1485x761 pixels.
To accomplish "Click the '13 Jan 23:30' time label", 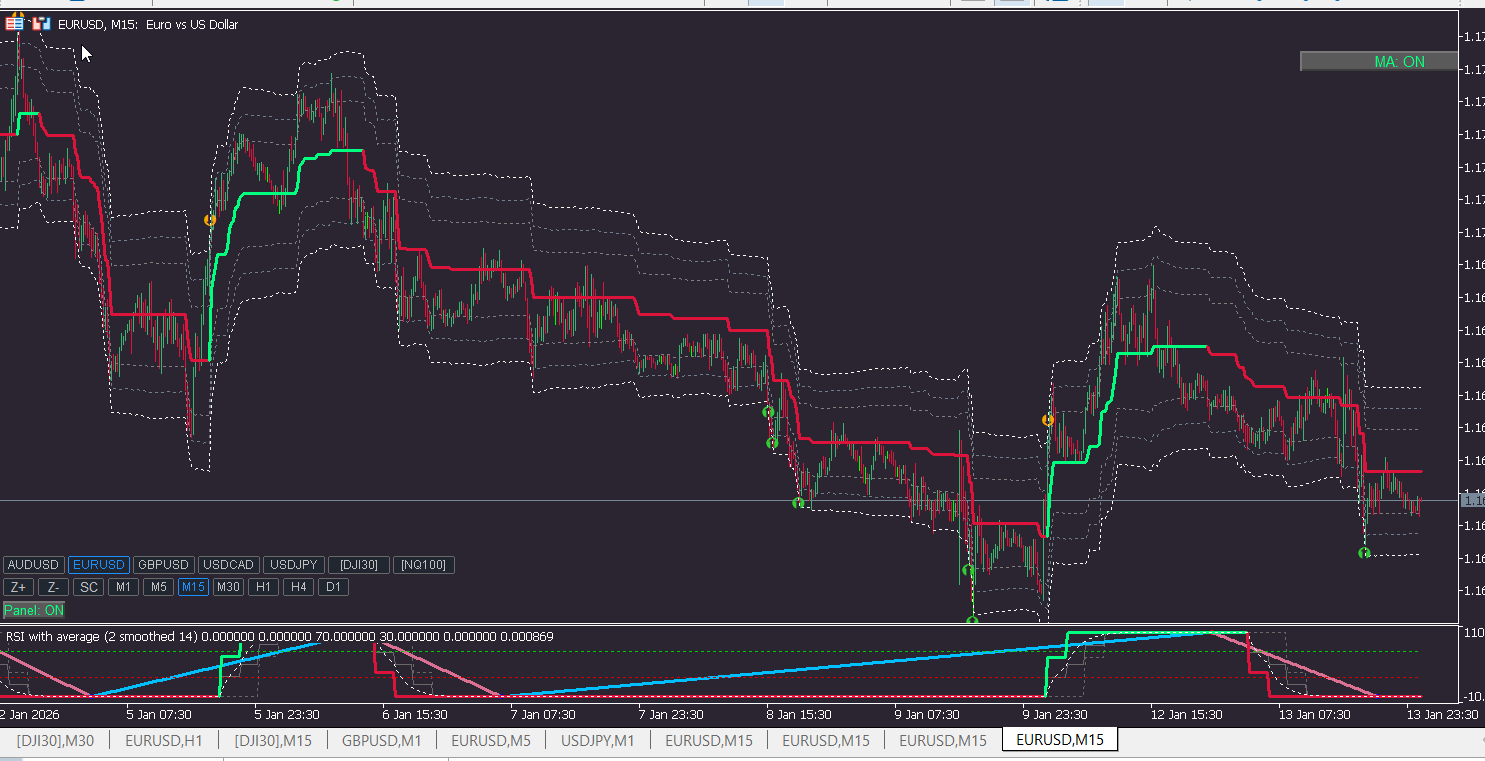I will [1442, 715].
